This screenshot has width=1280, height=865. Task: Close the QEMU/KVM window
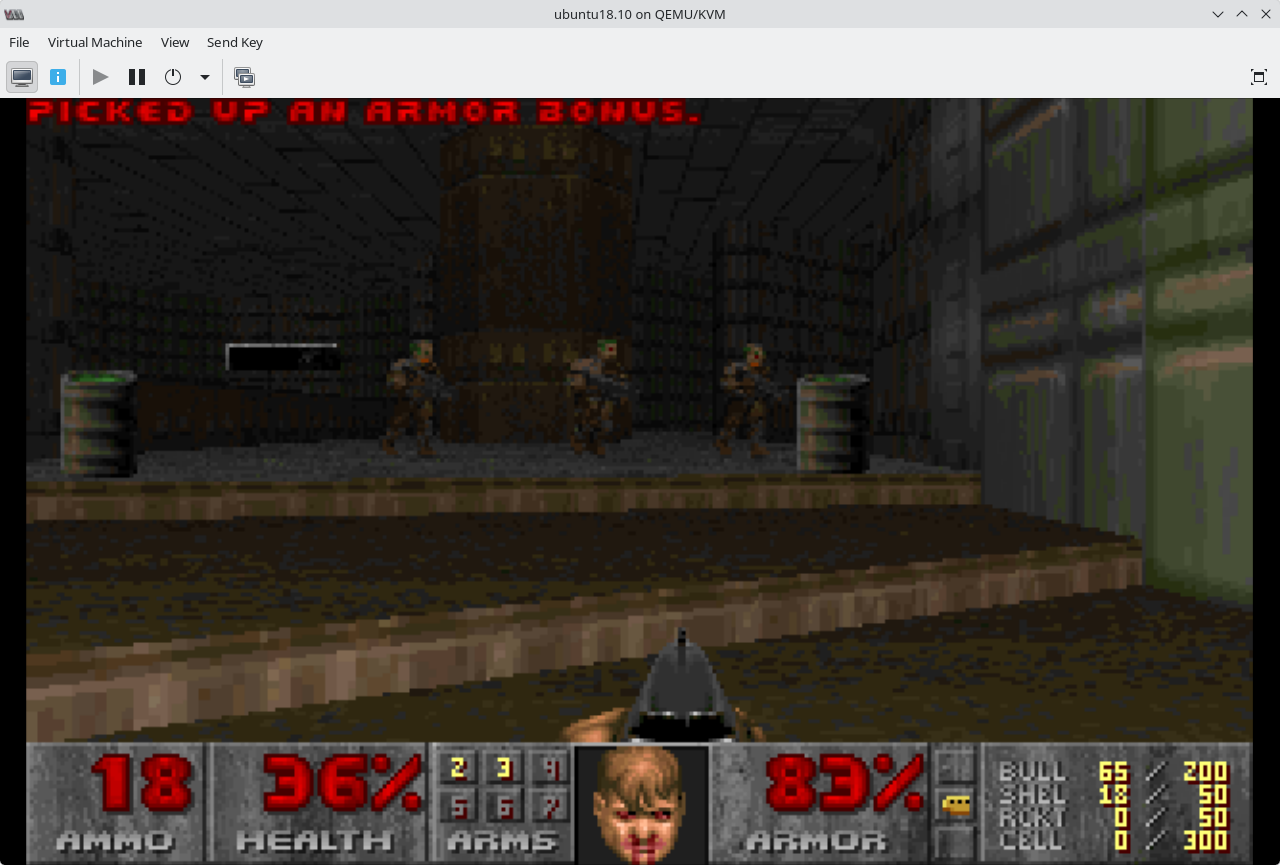[x=1266, y=14]
